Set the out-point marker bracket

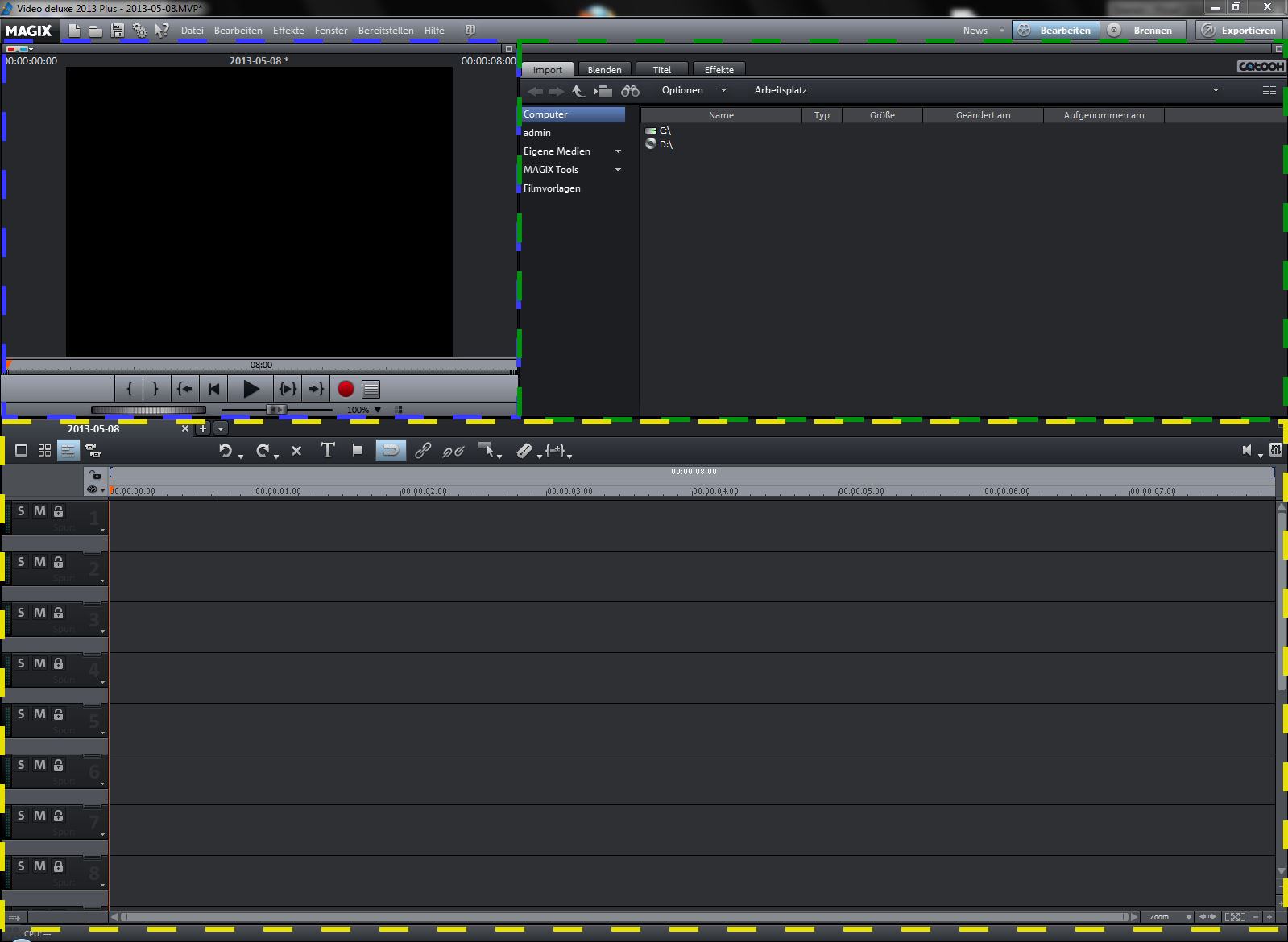pos(155,389)
